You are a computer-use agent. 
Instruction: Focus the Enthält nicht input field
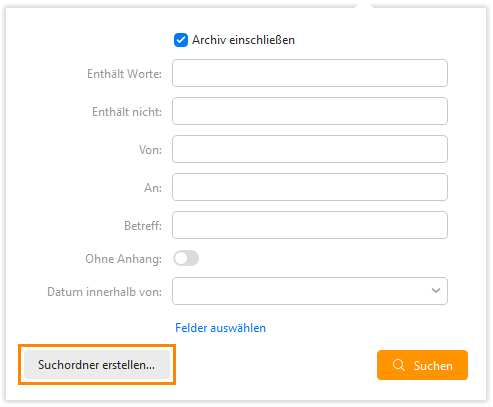(310, 111)
